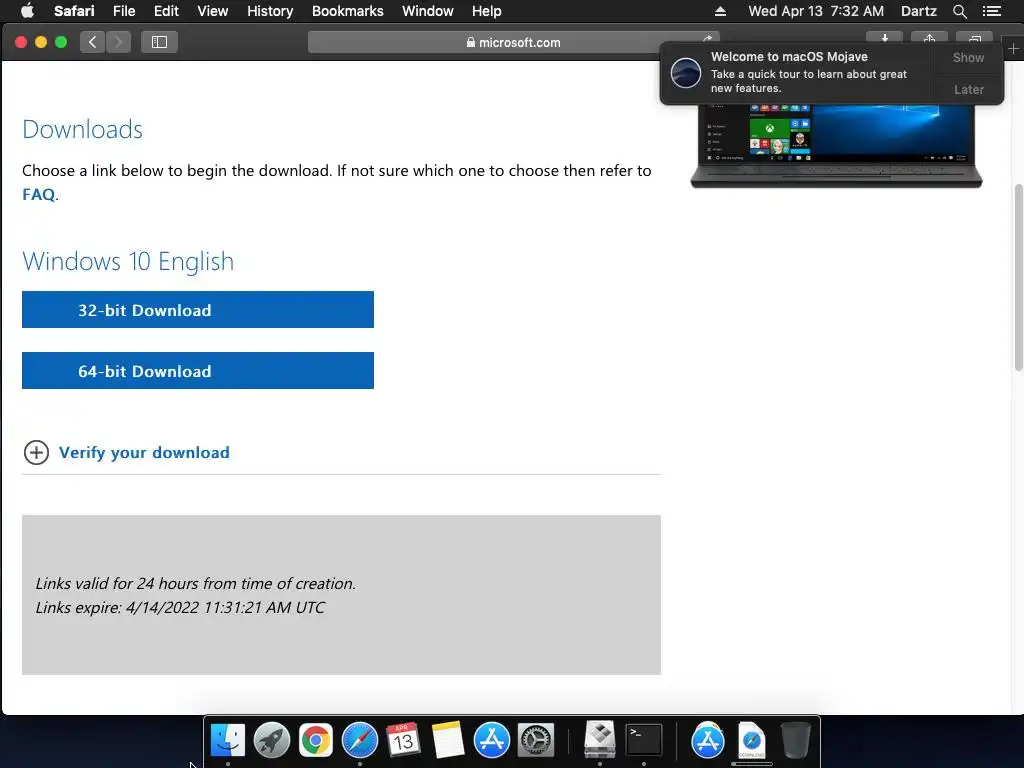Open the Bookmarks menu
1024x768 pixels.
point(347,11)
